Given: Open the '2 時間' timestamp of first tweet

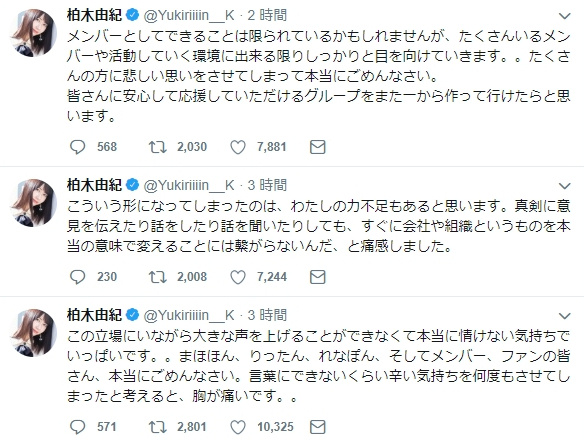Looking at the screenshot, I should point(267,15).
